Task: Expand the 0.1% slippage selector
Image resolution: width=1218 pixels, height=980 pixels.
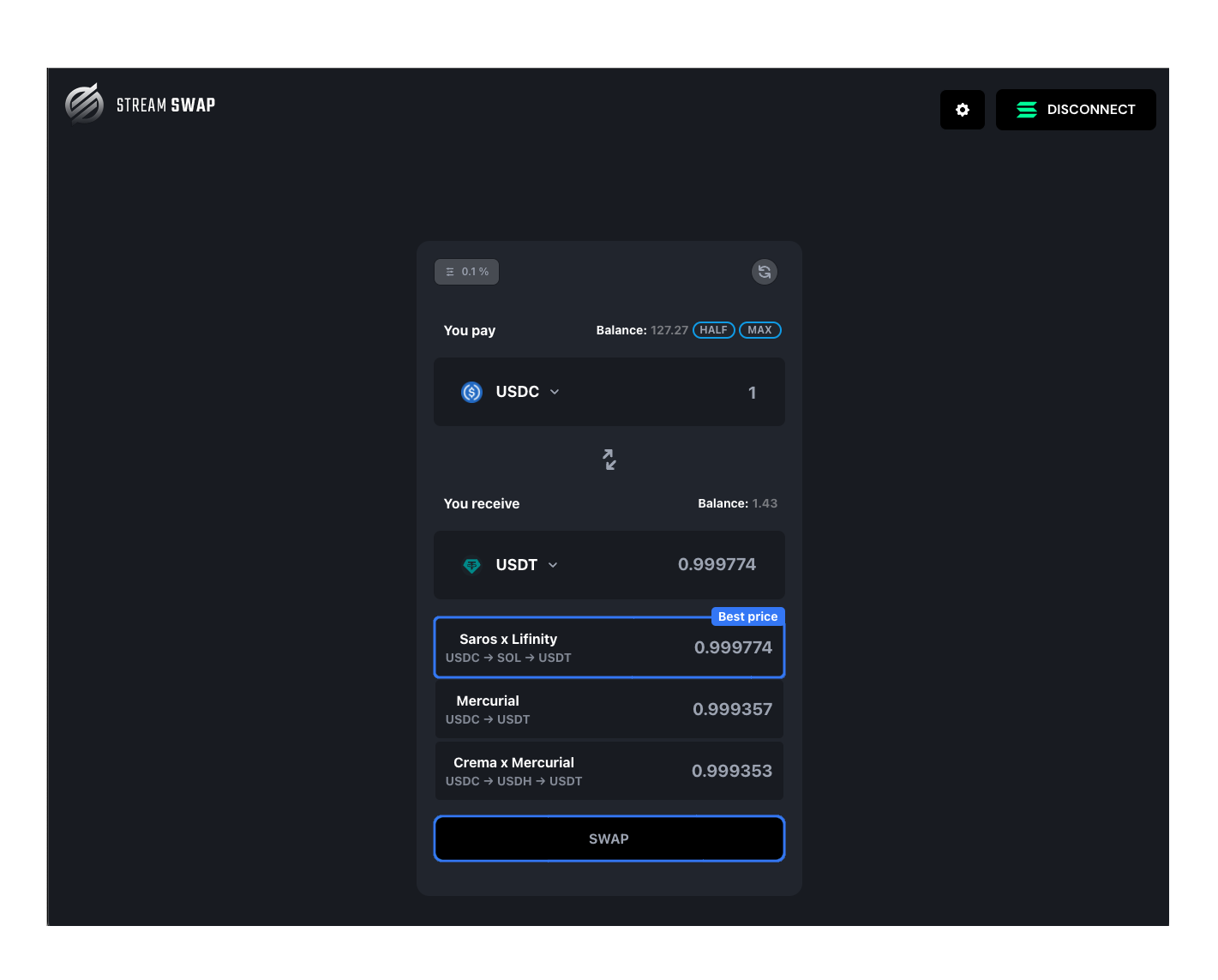Action: (466, 271)
